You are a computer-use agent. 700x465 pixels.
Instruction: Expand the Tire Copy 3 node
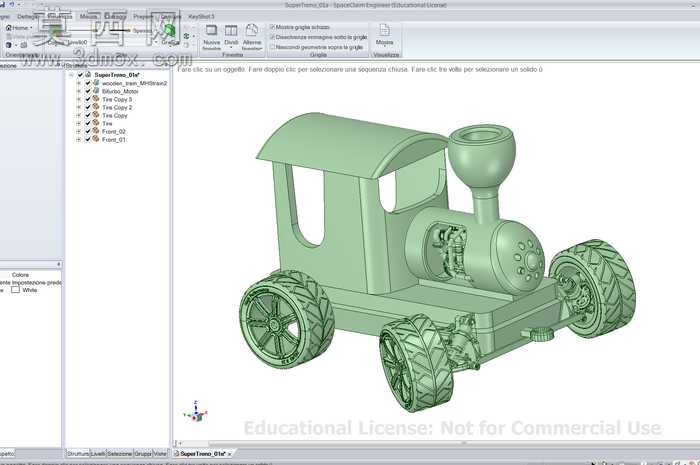pyautogui.click(x=79, y=100)
